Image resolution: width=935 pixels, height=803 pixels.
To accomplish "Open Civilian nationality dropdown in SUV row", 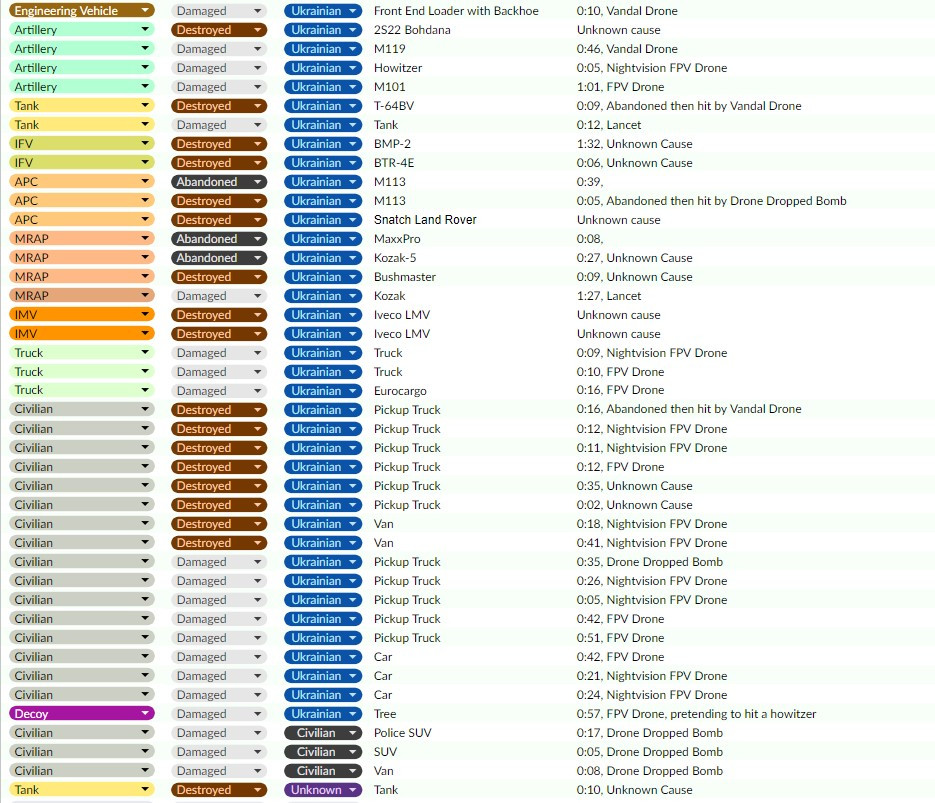I will click(323, 752).
